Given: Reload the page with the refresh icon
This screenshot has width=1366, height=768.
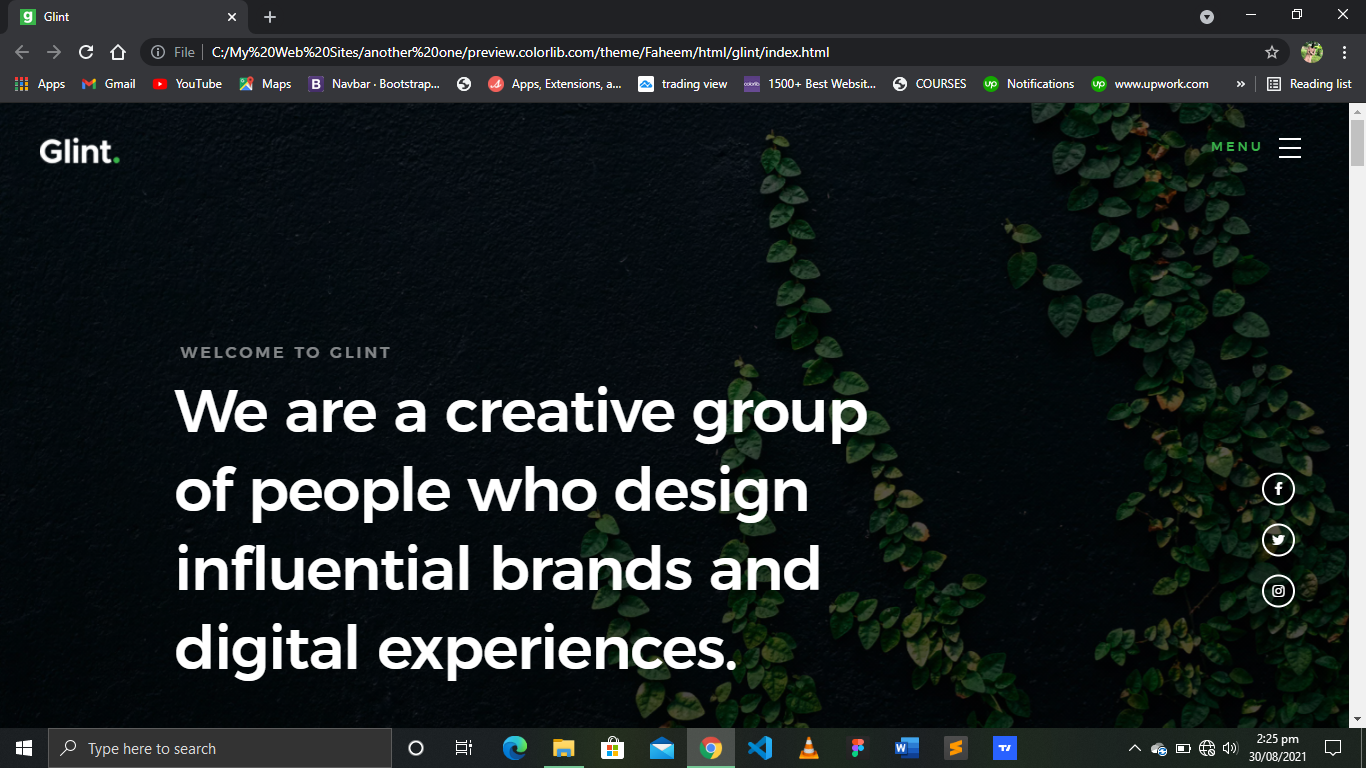Looking at the screenshot, I should pos(86,52).
